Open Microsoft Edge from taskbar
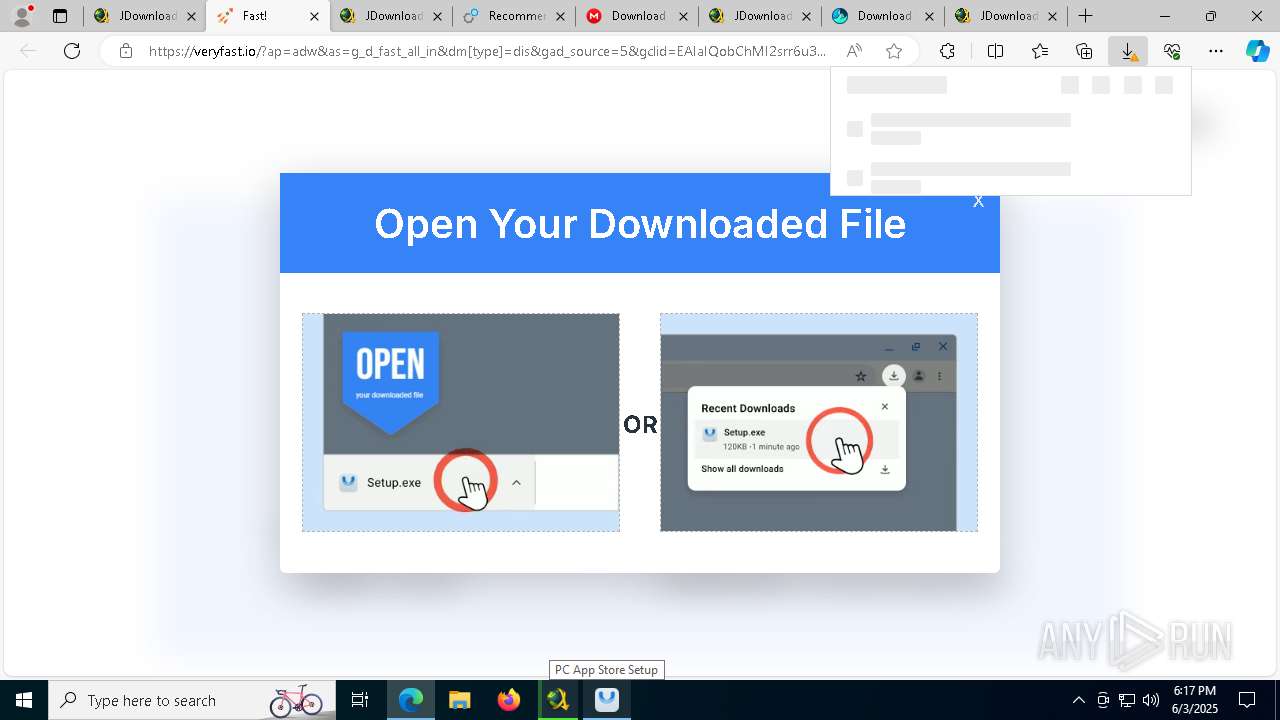 point(411,700)
